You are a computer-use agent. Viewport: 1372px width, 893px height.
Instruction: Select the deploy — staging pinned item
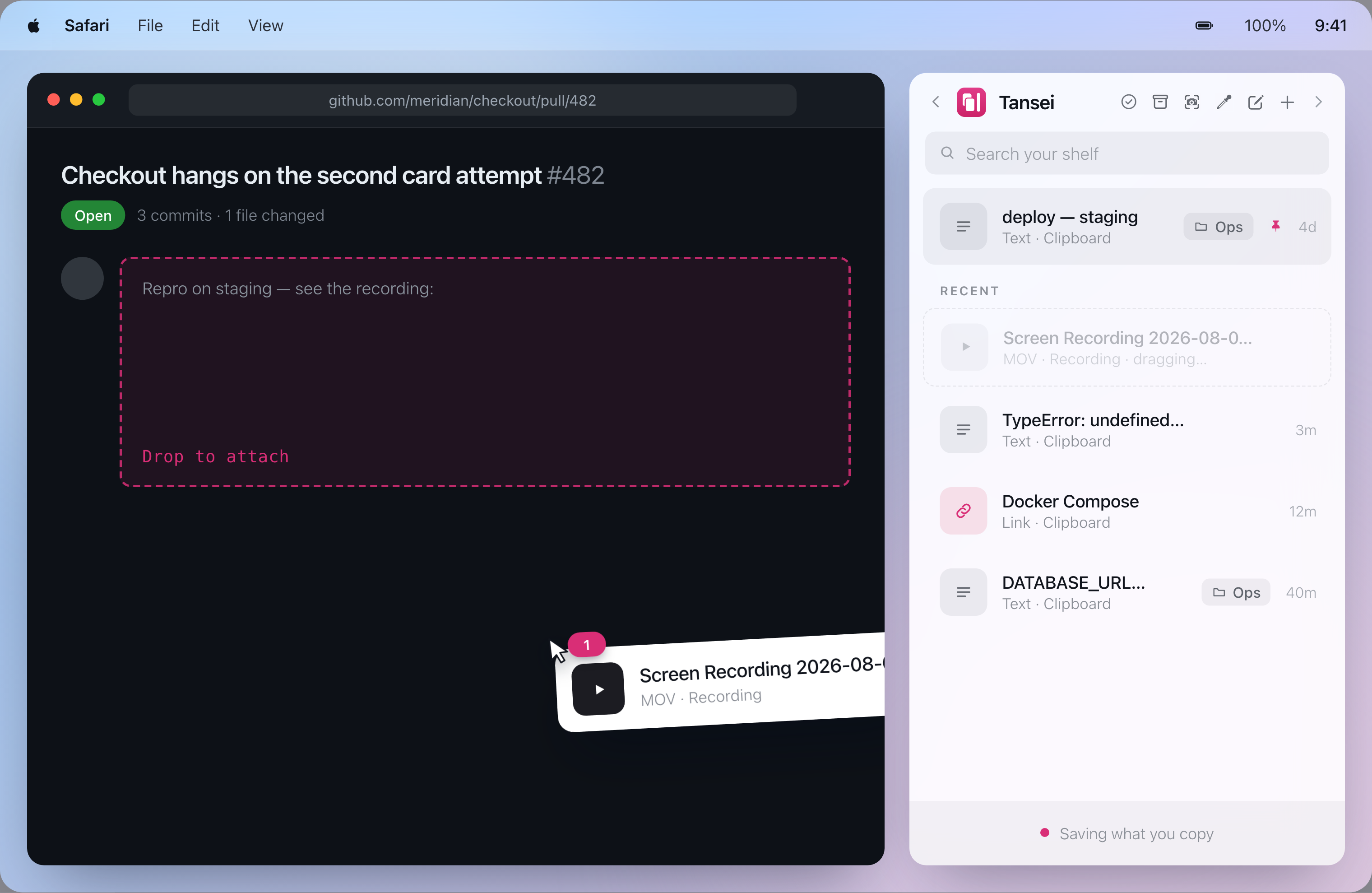pyautogui.click(x=1126, y=227)
